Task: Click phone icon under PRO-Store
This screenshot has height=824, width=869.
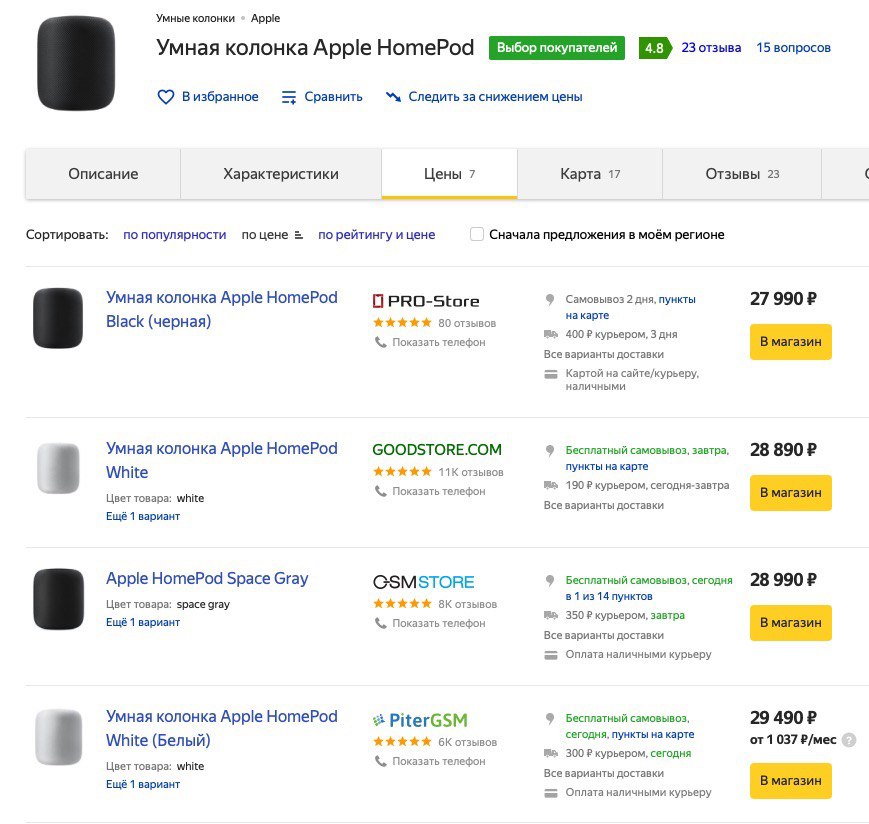Action: 380,342
